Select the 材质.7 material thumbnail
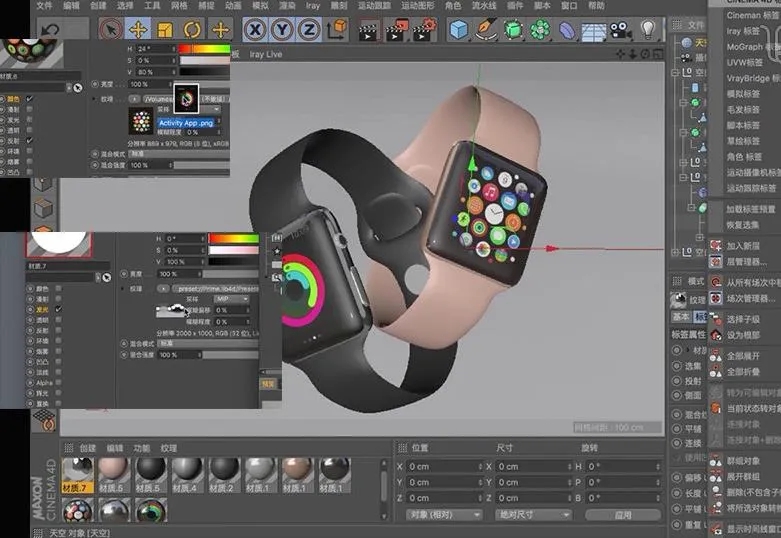 (x=76, y=470)
